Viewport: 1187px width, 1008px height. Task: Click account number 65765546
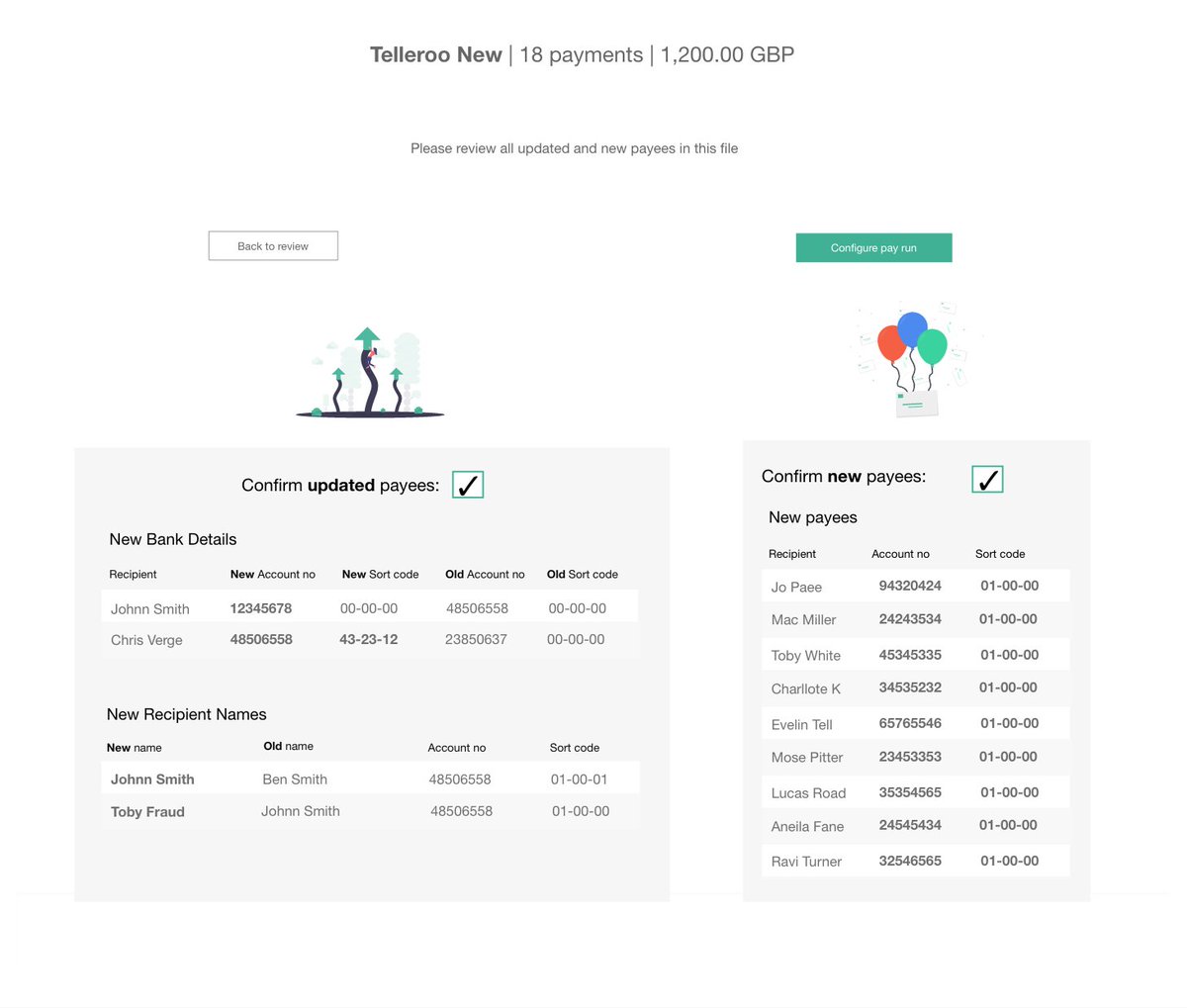[910, 723]
